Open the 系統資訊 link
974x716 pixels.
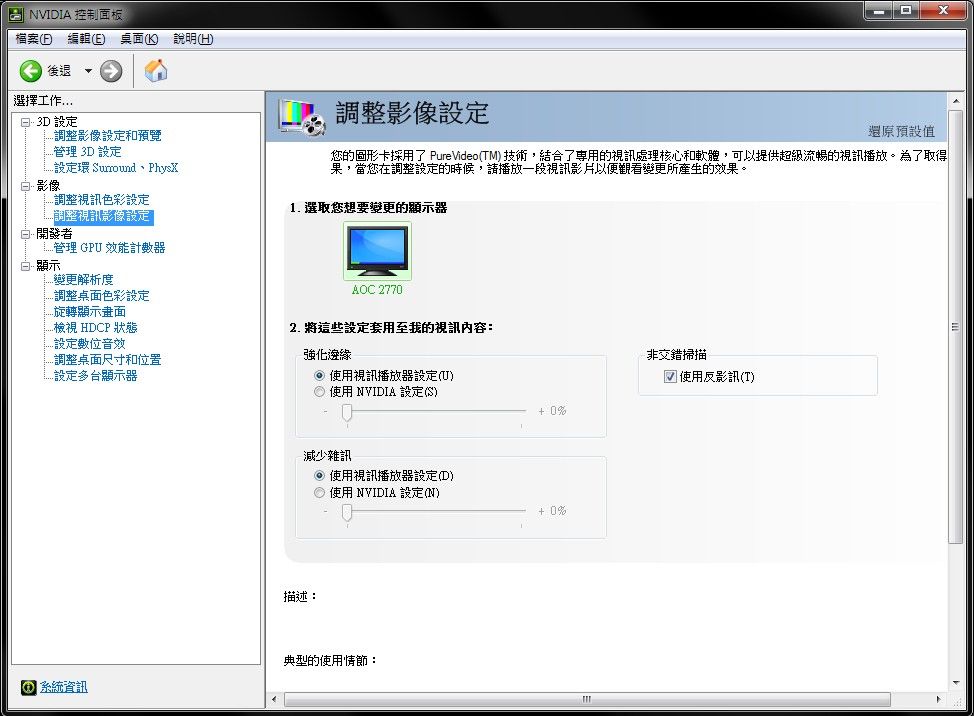pyautogui.click(x=63, y=687)
